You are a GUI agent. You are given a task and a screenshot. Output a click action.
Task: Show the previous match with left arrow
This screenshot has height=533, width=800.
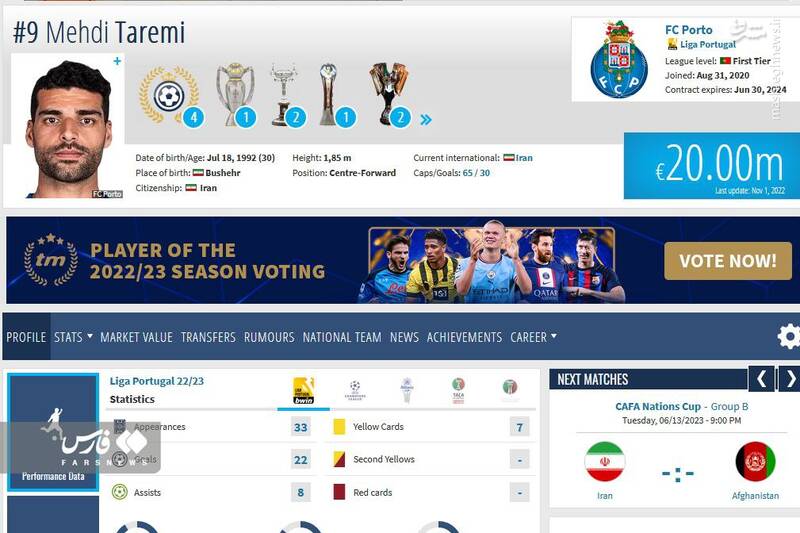tap(761, 379)
